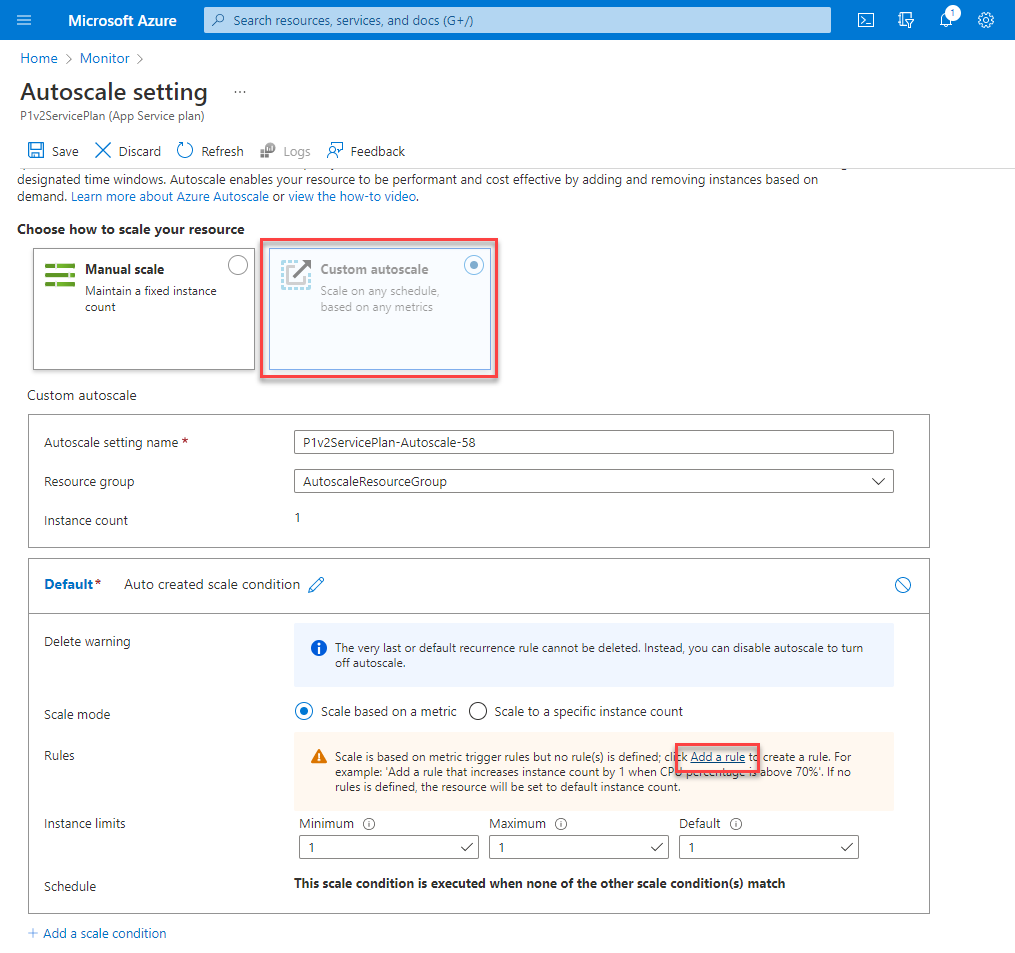Open the more options ellipsis beside Autoscale setting

[239, 92]
